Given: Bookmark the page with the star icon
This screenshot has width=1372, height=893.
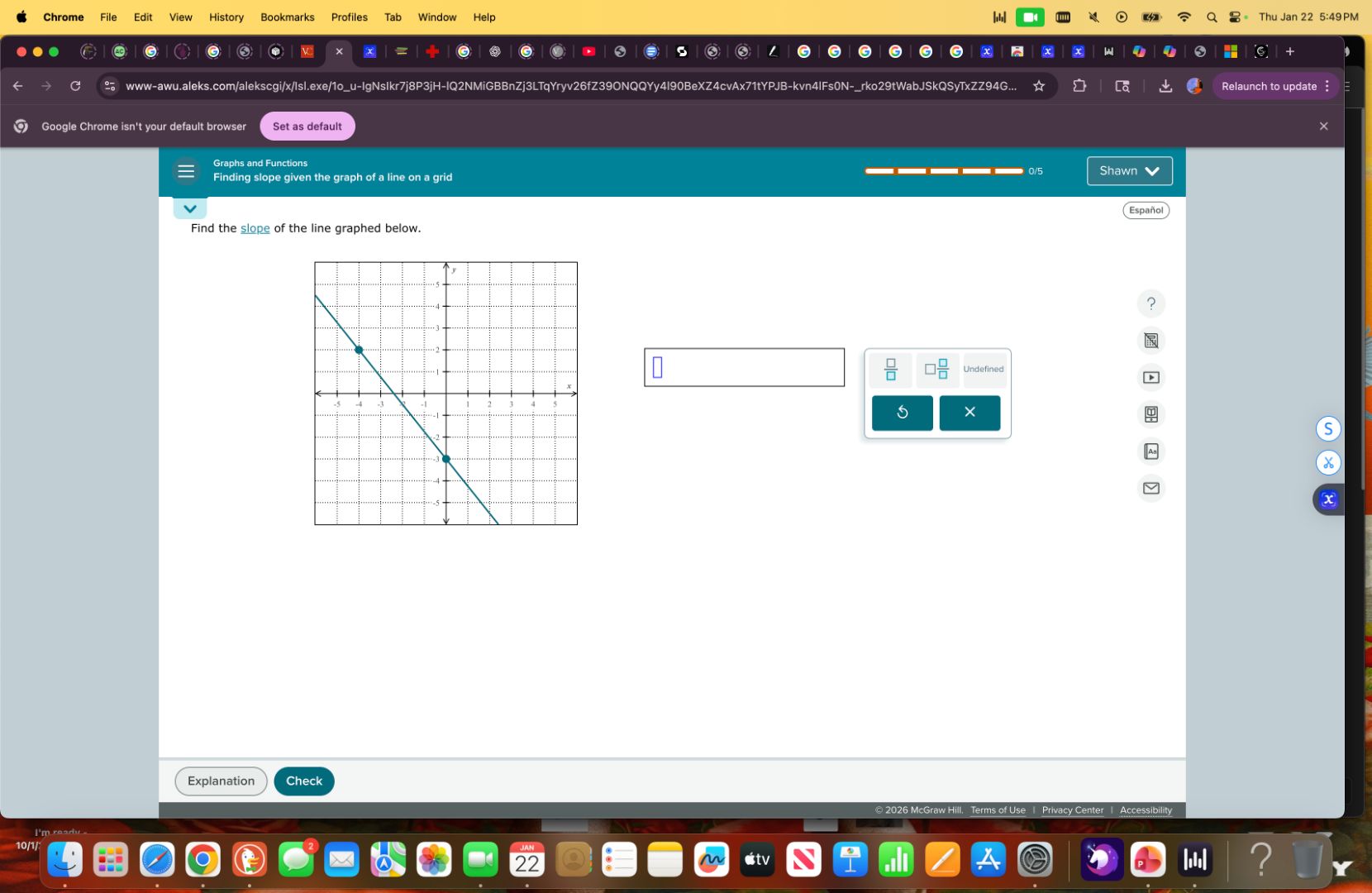Looking at the screenshot, I should point(1039,85).
